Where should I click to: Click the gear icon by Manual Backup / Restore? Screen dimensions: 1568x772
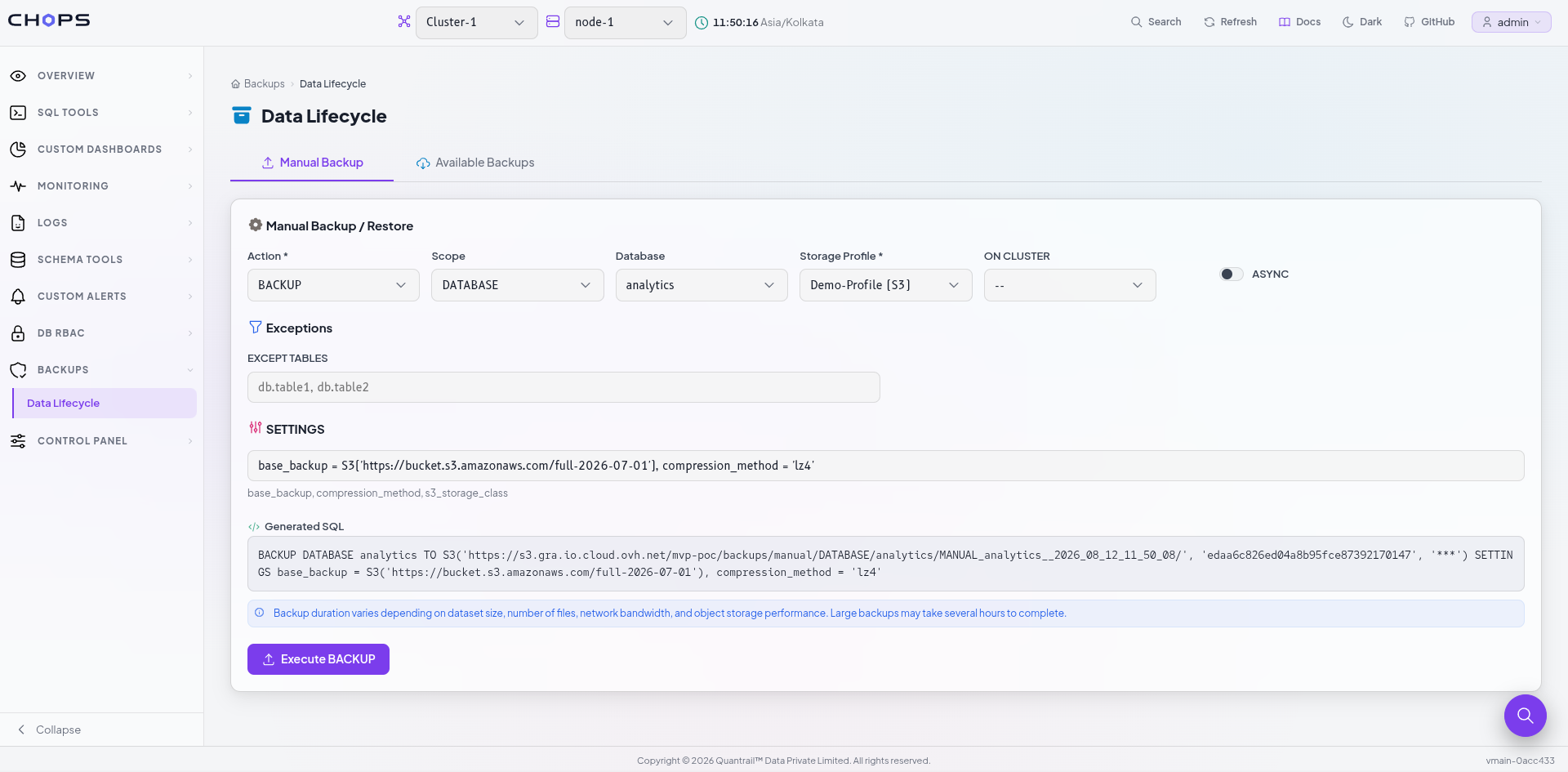click(x=256, y=225)
